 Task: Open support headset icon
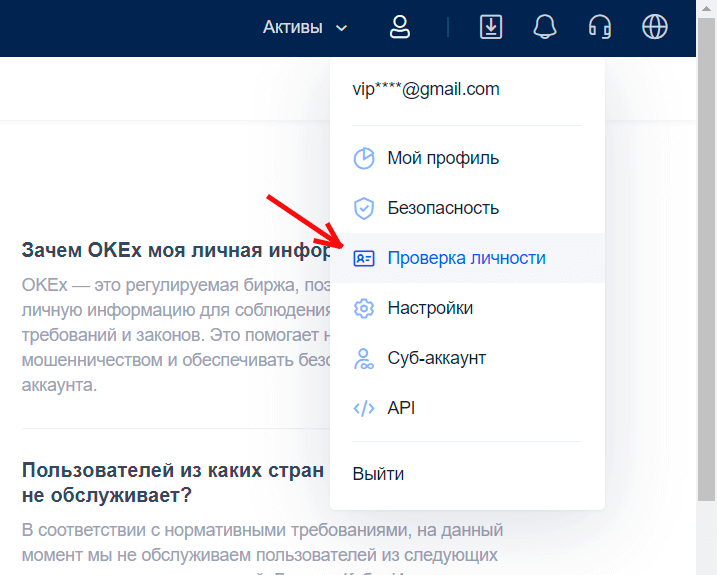[x=599, y=27]
